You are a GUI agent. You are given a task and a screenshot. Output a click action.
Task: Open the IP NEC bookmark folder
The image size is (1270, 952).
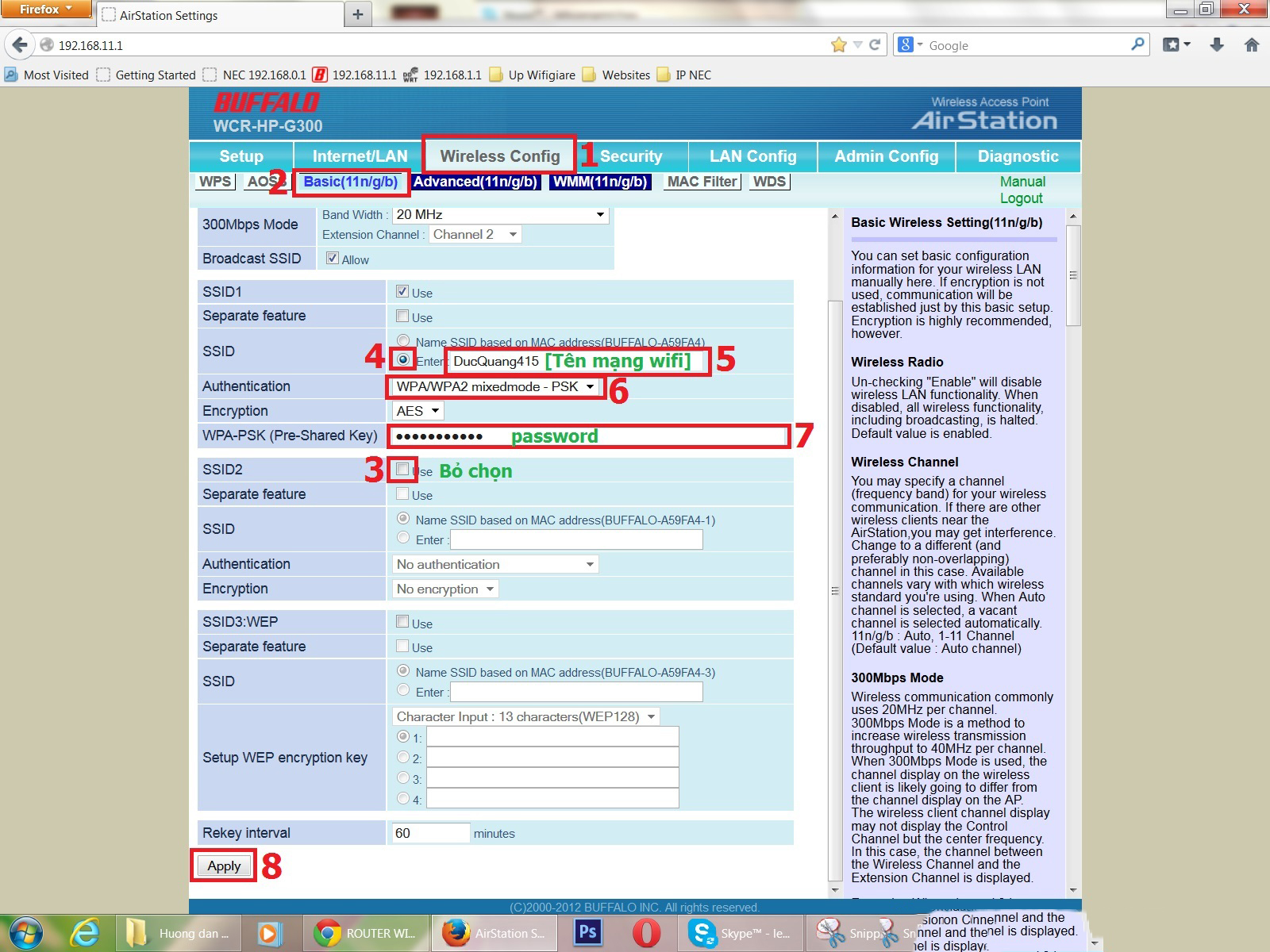pos(683,75)
